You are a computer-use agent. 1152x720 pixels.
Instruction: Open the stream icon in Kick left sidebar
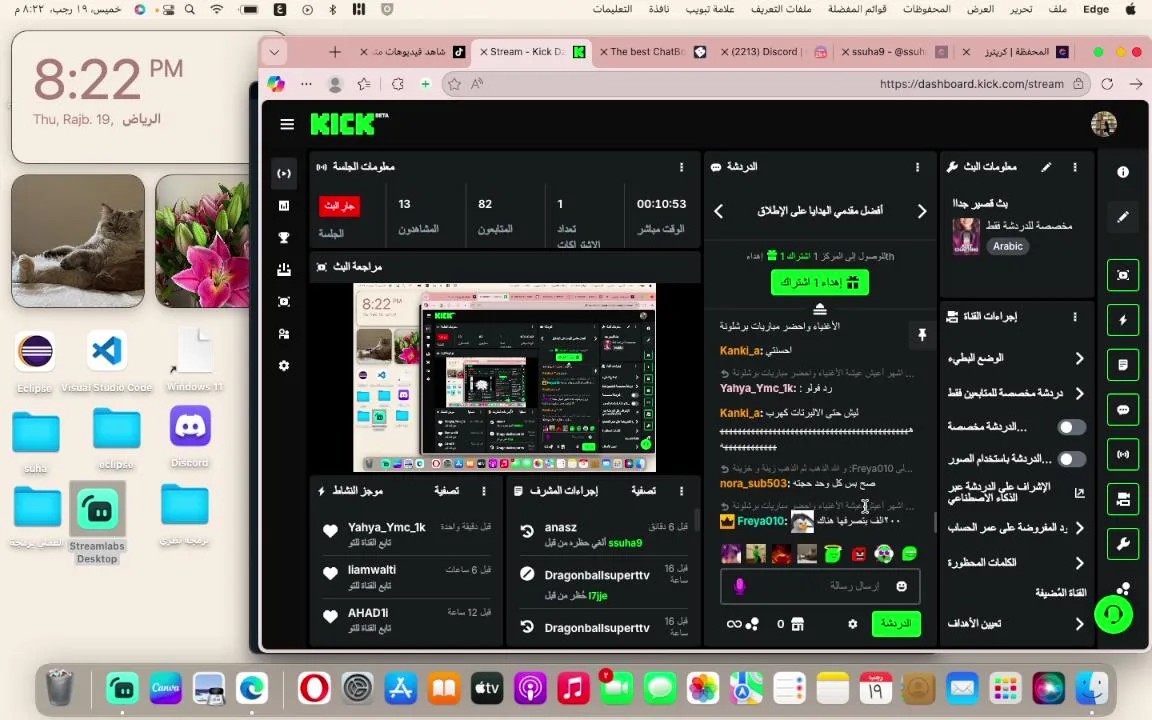point(284,173)
